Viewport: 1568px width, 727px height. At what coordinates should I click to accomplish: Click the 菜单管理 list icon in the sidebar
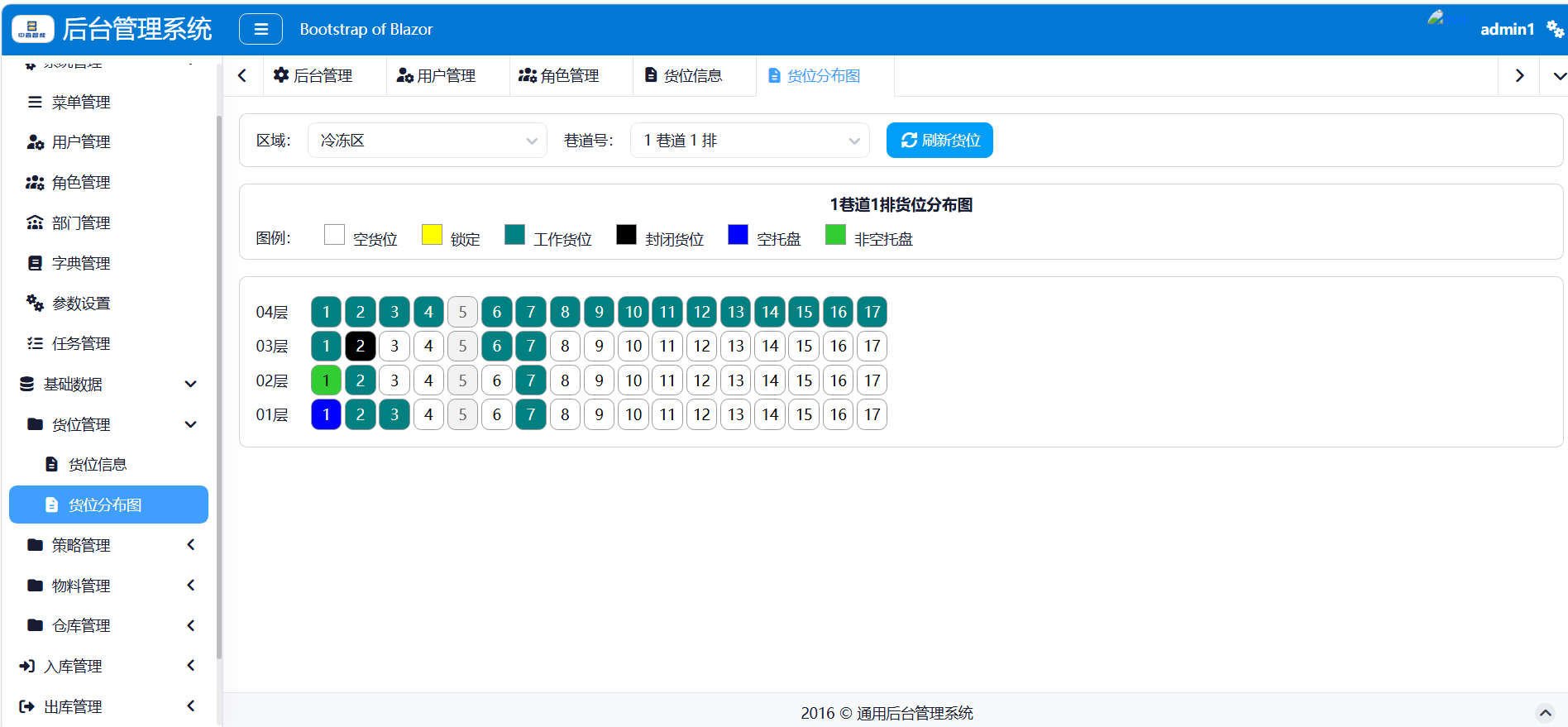(x=35, y=102)
